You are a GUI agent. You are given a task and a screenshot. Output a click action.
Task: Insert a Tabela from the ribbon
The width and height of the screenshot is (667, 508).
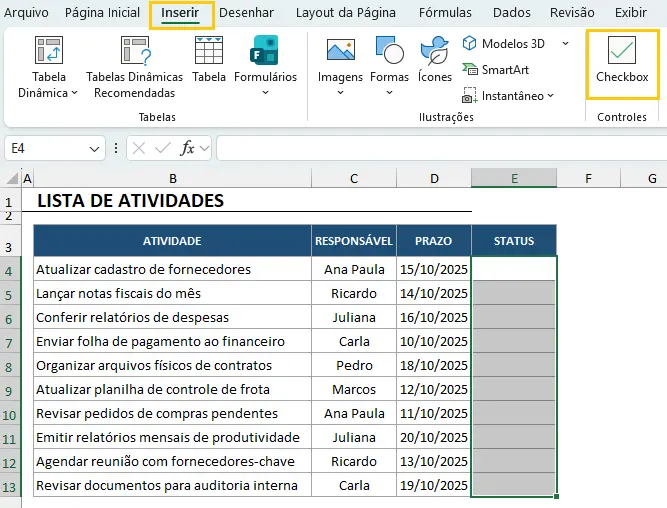pos(209,51)
